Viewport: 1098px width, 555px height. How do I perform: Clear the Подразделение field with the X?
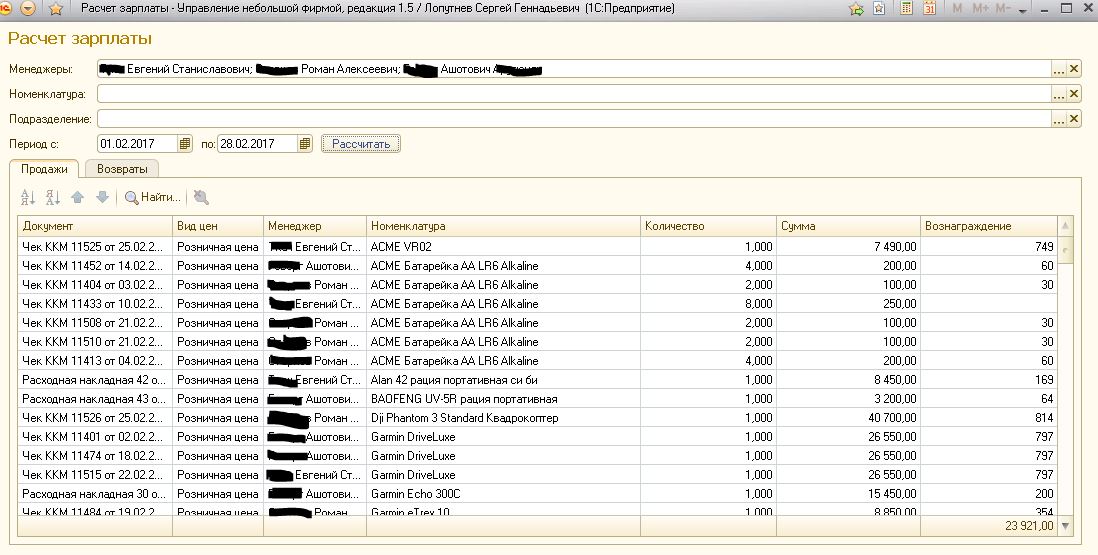pos(1074,119)
